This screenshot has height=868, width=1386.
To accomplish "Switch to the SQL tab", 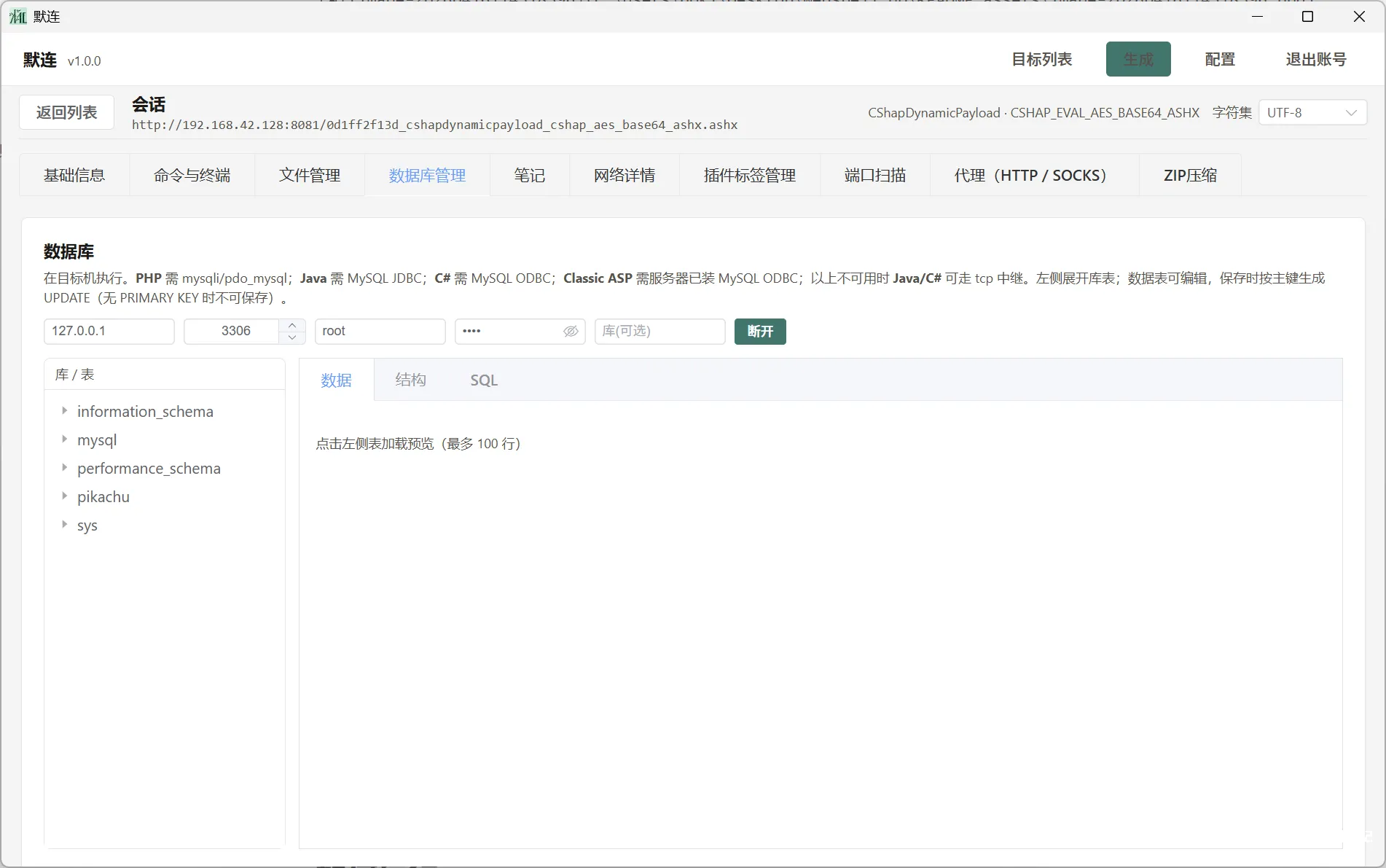I will click(x=484, y=380).
